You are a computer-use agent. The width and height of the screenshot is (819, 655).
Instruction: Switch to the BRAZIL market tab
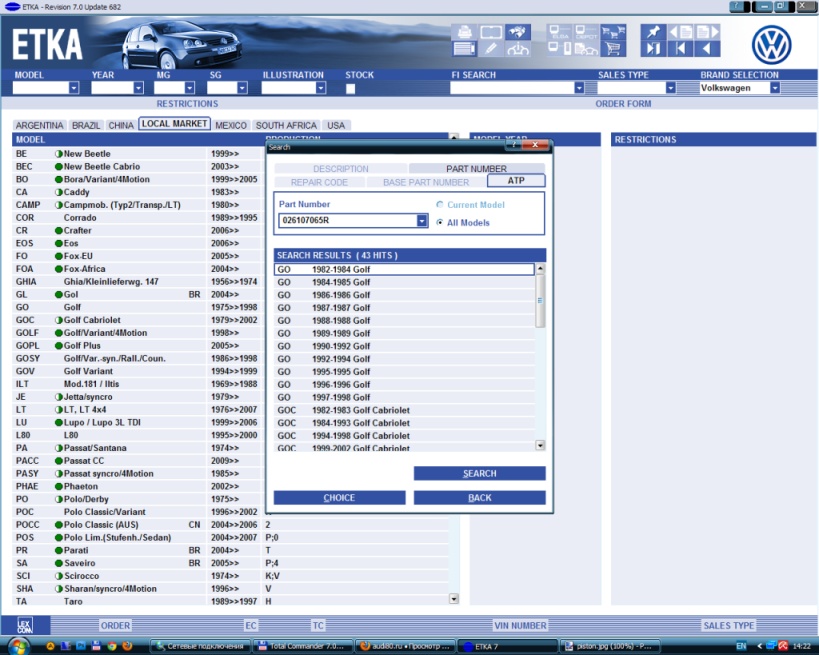click(86, 125)
